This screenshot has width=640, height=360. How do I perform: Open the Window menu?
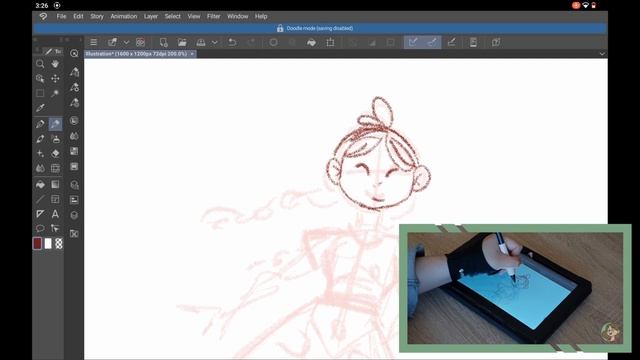[238, 16]
